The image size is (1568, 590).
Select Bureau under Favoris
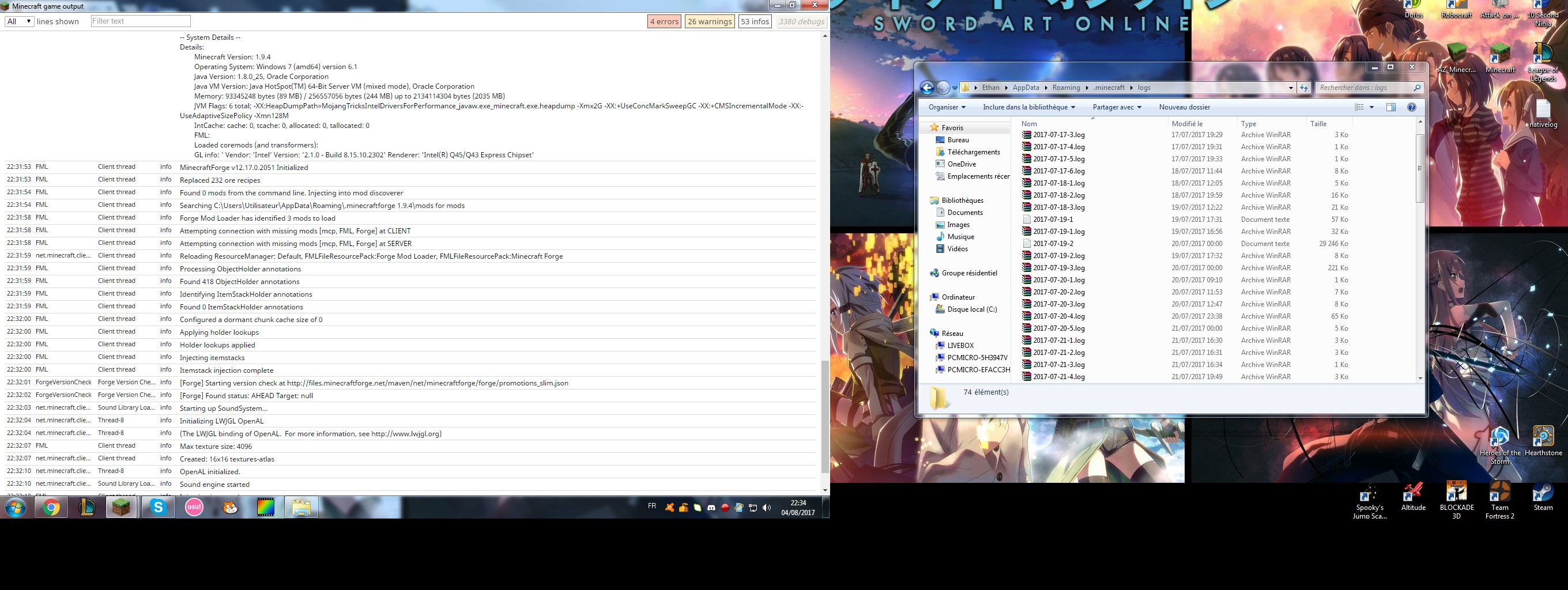958,140
